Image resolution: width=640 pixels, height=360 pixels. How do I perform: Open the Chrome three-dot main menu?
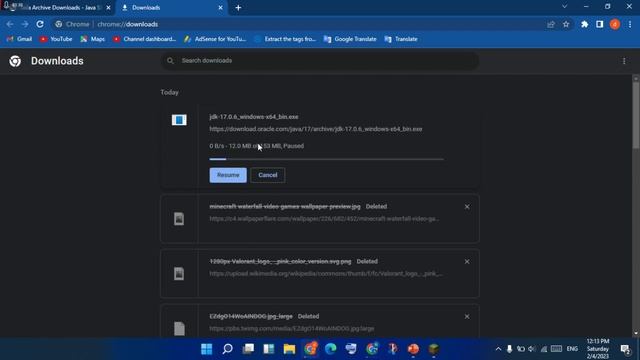[630, 24]
